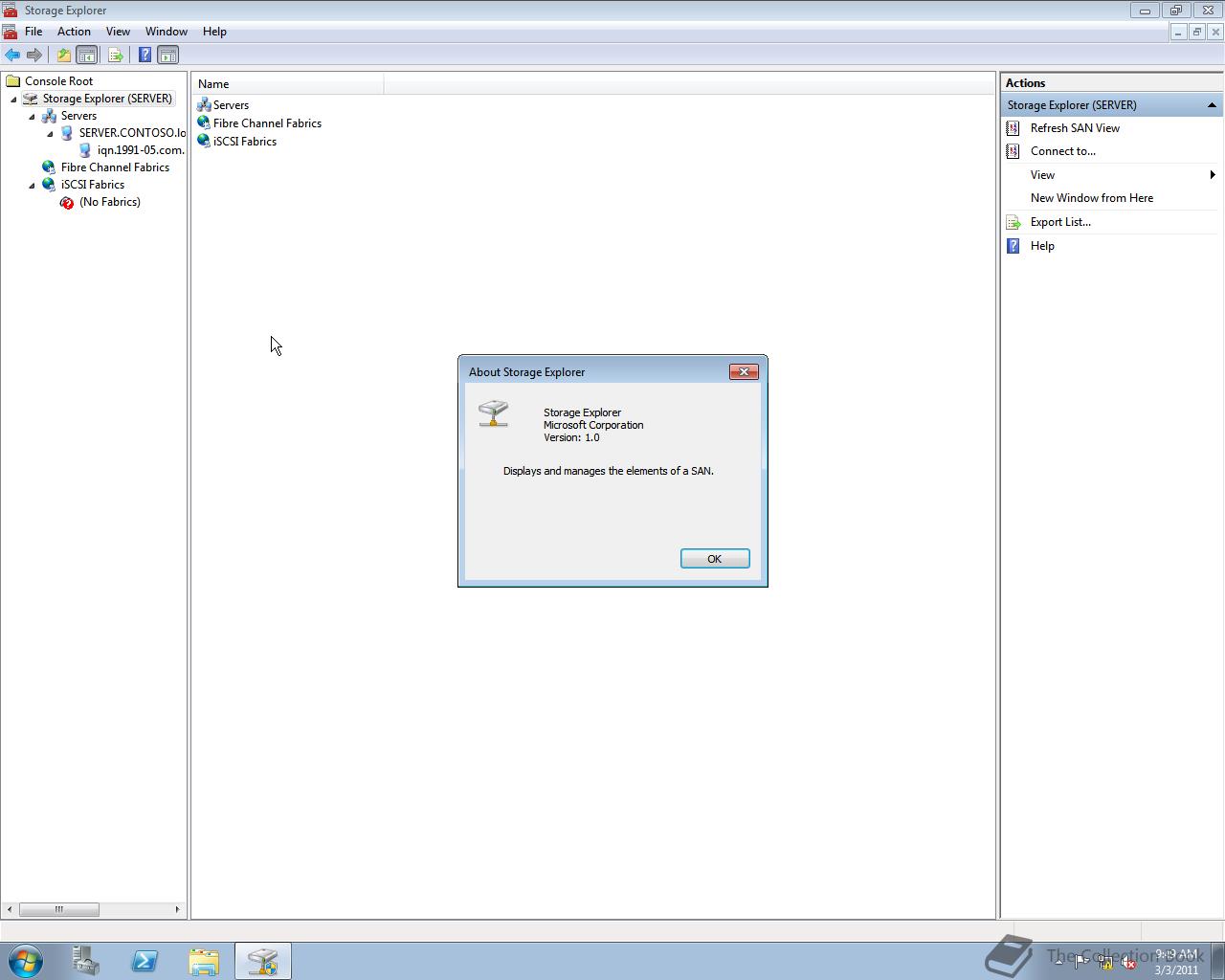Toggle Show/Hide Console Tree toolbar button
The image size is (1225, 980).
87,55
